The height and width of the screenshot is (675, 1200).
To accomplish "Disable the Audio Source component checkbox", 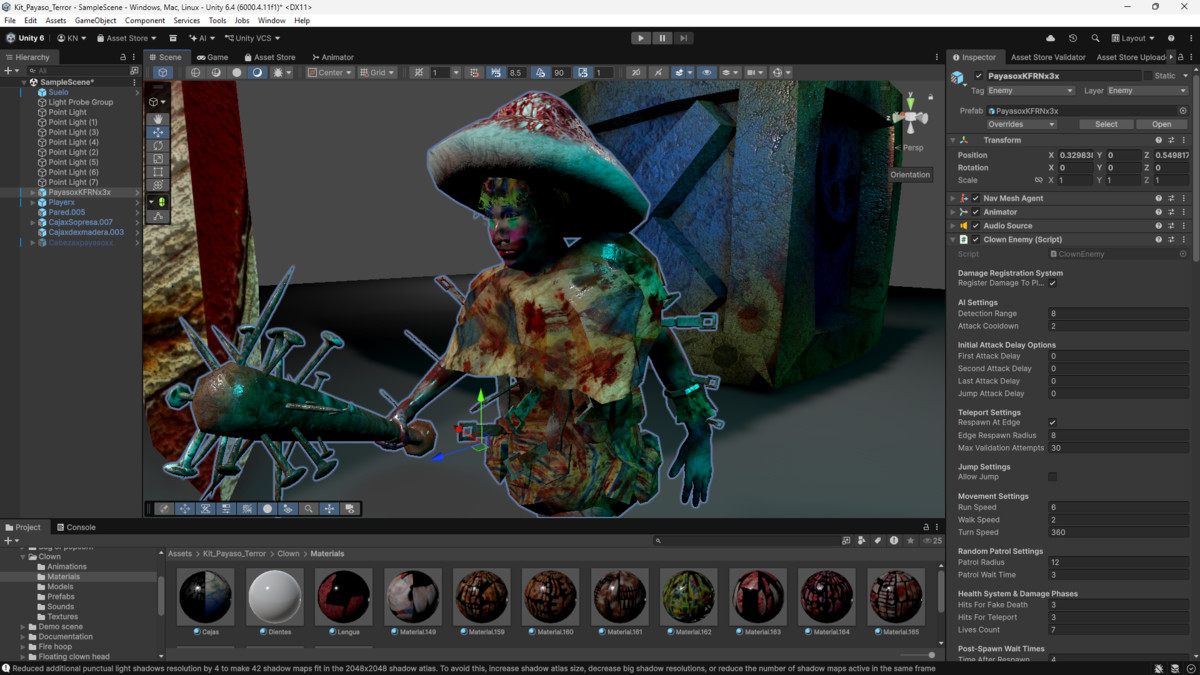I will click(x=976, y=226).
